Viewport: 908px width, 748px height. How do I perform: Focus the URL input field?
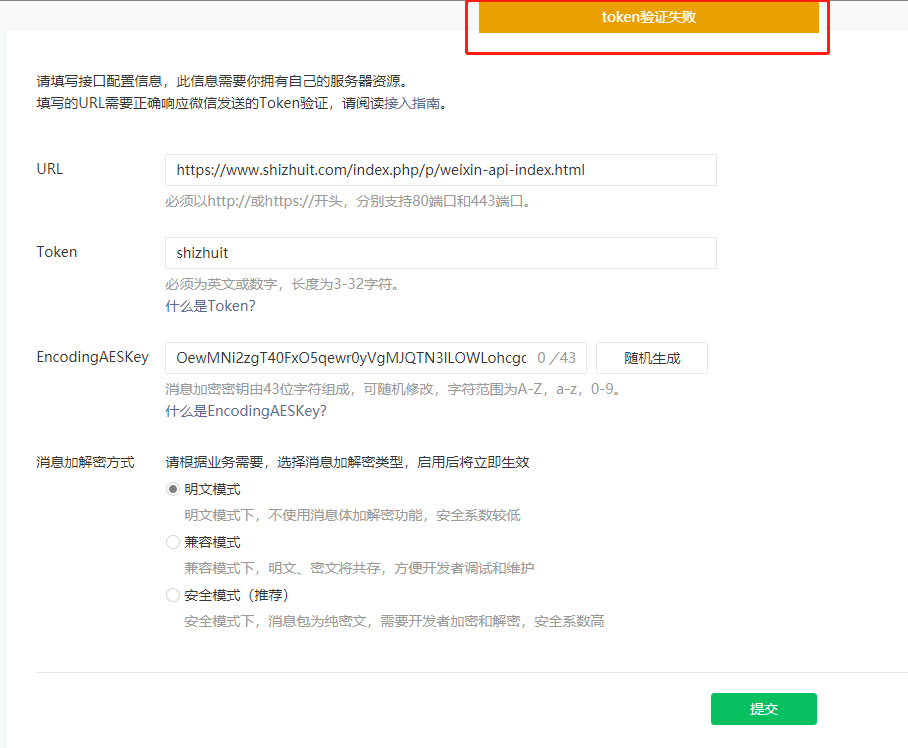tap(440, 170)
